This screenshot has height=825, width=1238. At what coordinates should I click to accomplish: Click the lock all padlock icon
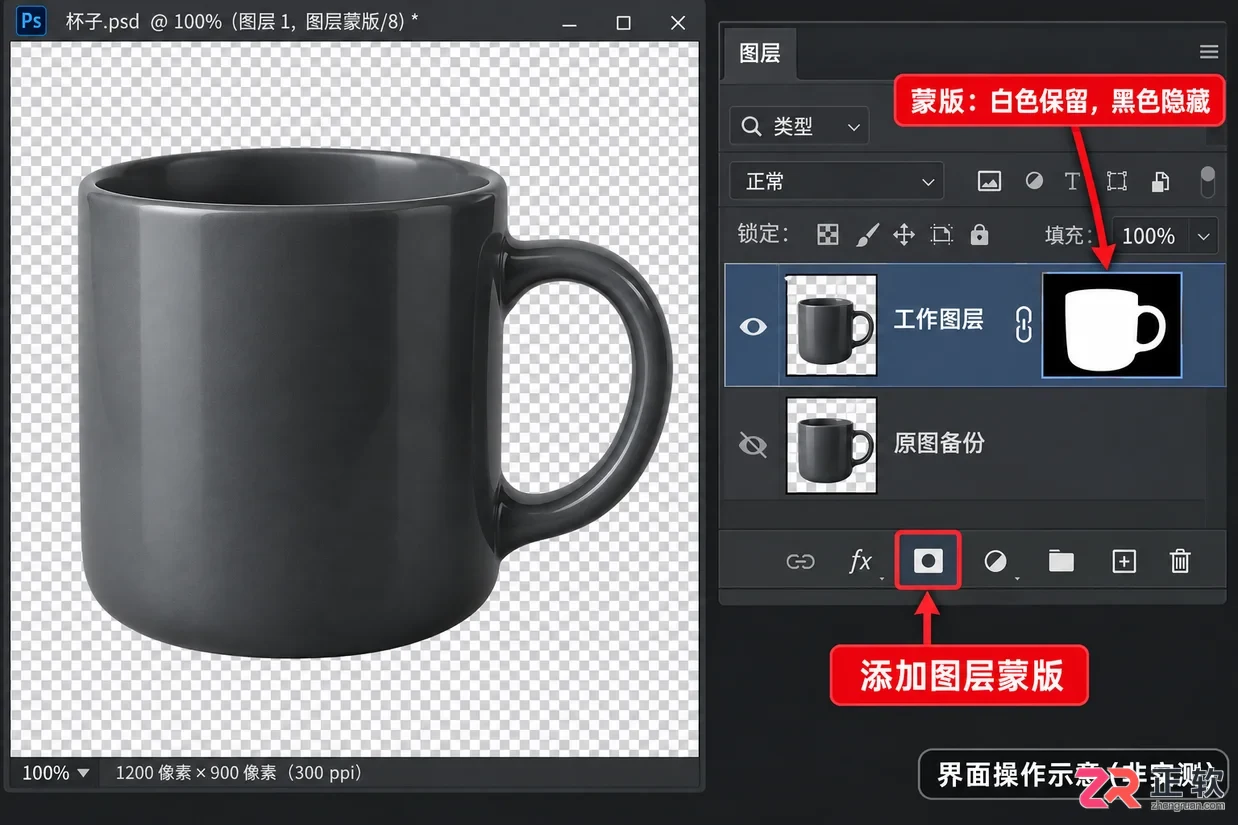click(979, 235)
